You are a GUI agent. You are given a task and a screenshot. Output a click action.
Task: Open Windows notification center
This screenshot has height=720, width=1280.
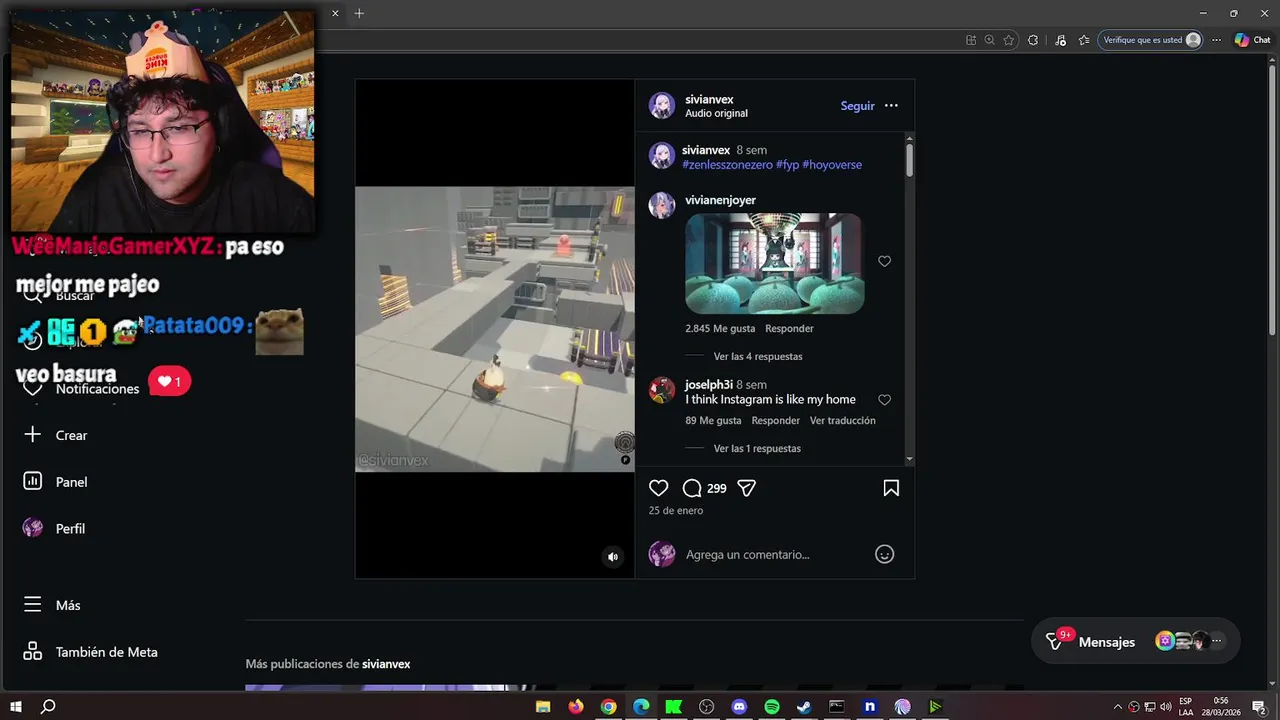1259,707
